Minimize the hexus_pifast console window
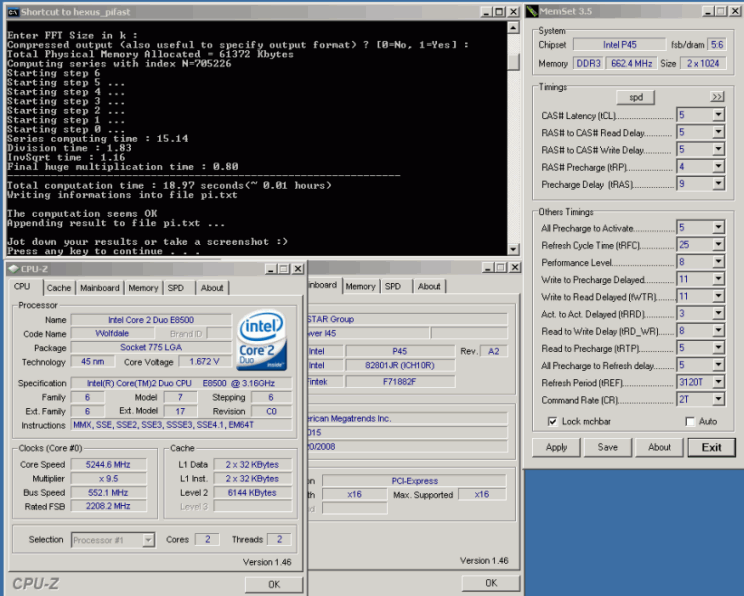The image size is (744, 596). 486,12
